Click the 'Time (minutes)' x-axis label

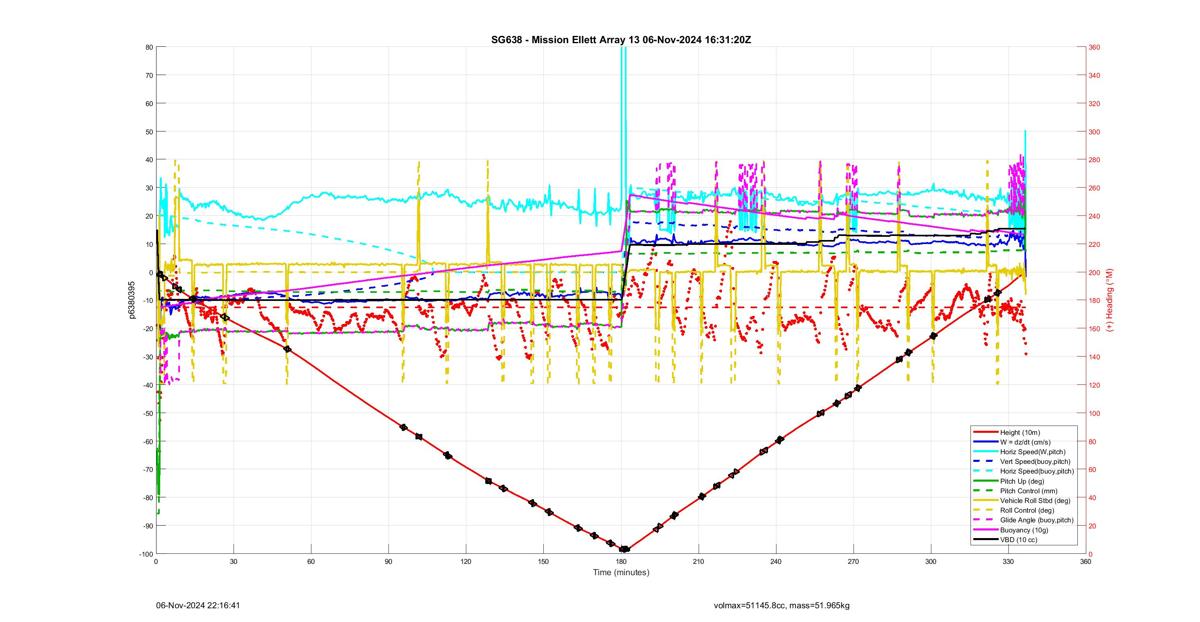[621, 572]
